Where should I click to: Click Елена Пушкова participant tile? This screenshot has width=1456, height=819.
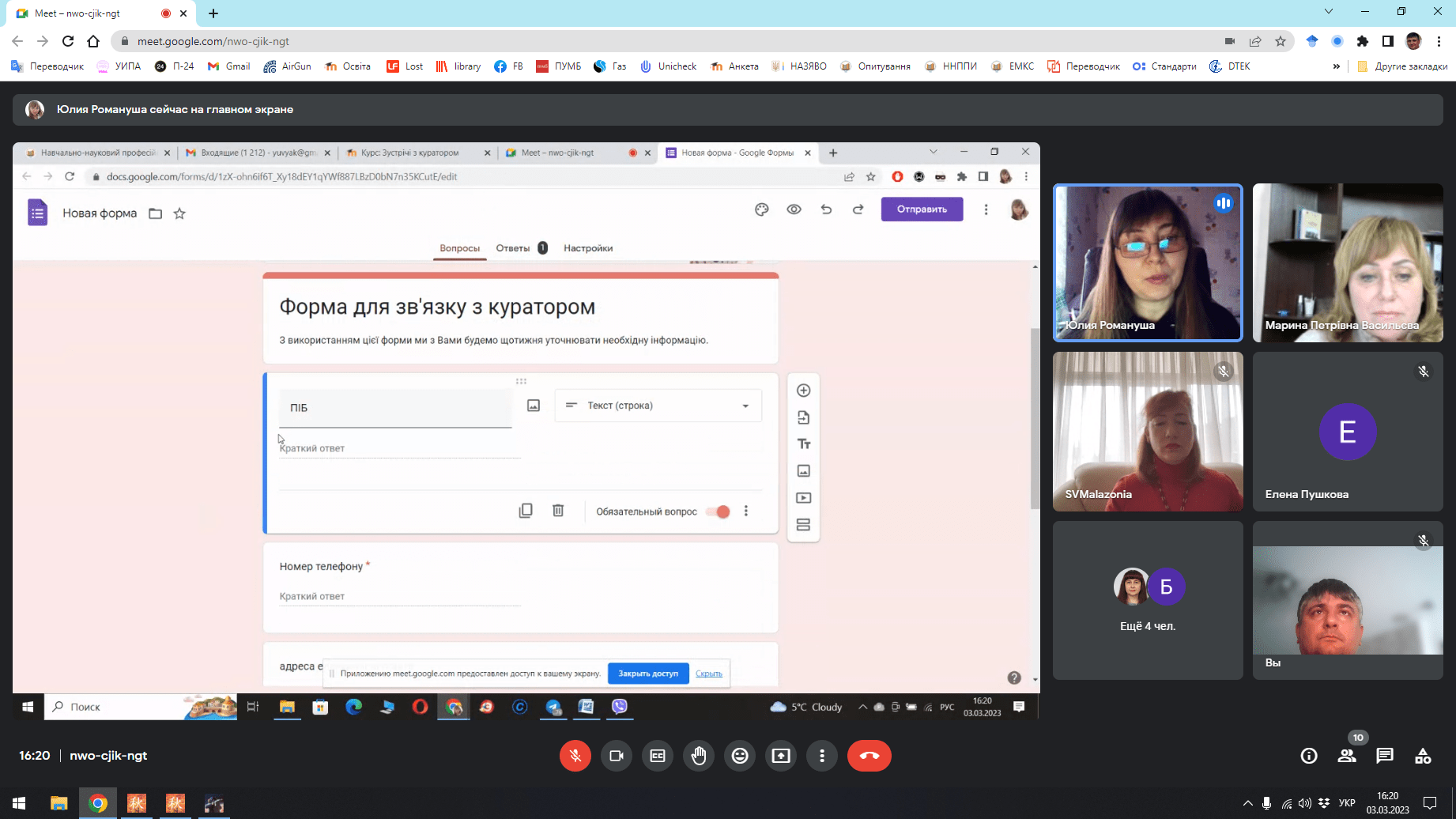tap(1348, 431)
